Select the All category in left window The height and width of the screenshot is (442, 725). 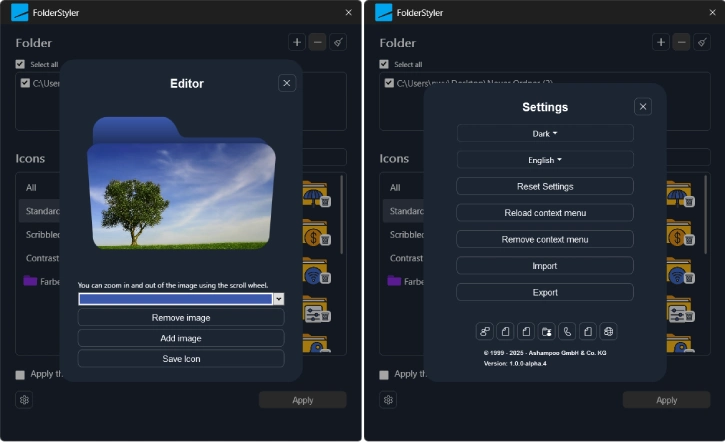tap(31, 188)
